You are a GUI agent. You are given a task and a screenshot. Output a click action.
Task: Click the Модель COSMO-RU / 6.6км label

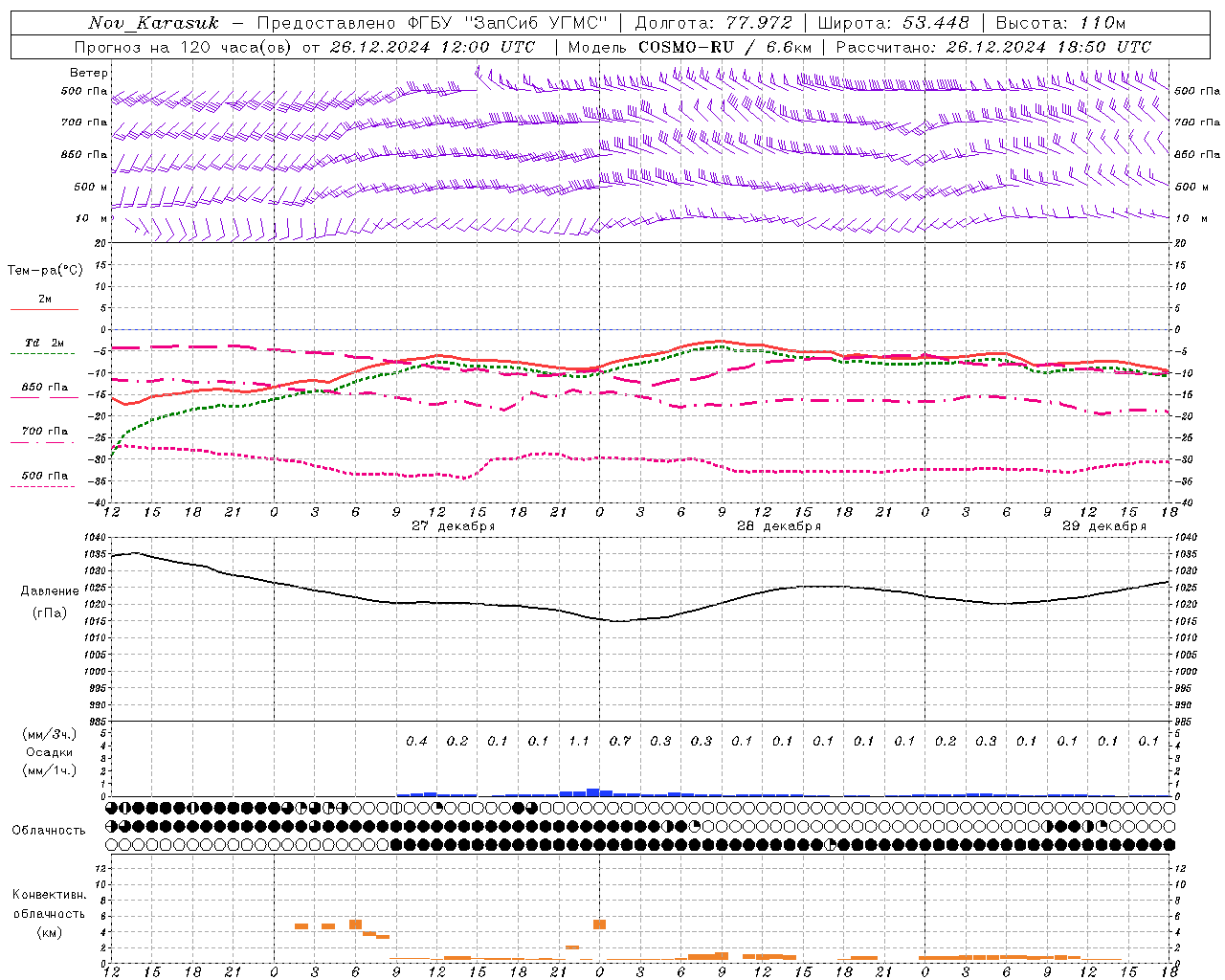690,47
